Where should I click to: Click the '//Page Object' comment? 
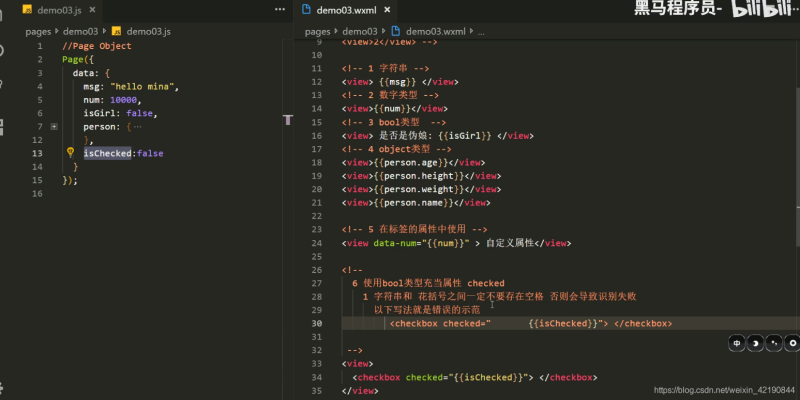point(97,46)
